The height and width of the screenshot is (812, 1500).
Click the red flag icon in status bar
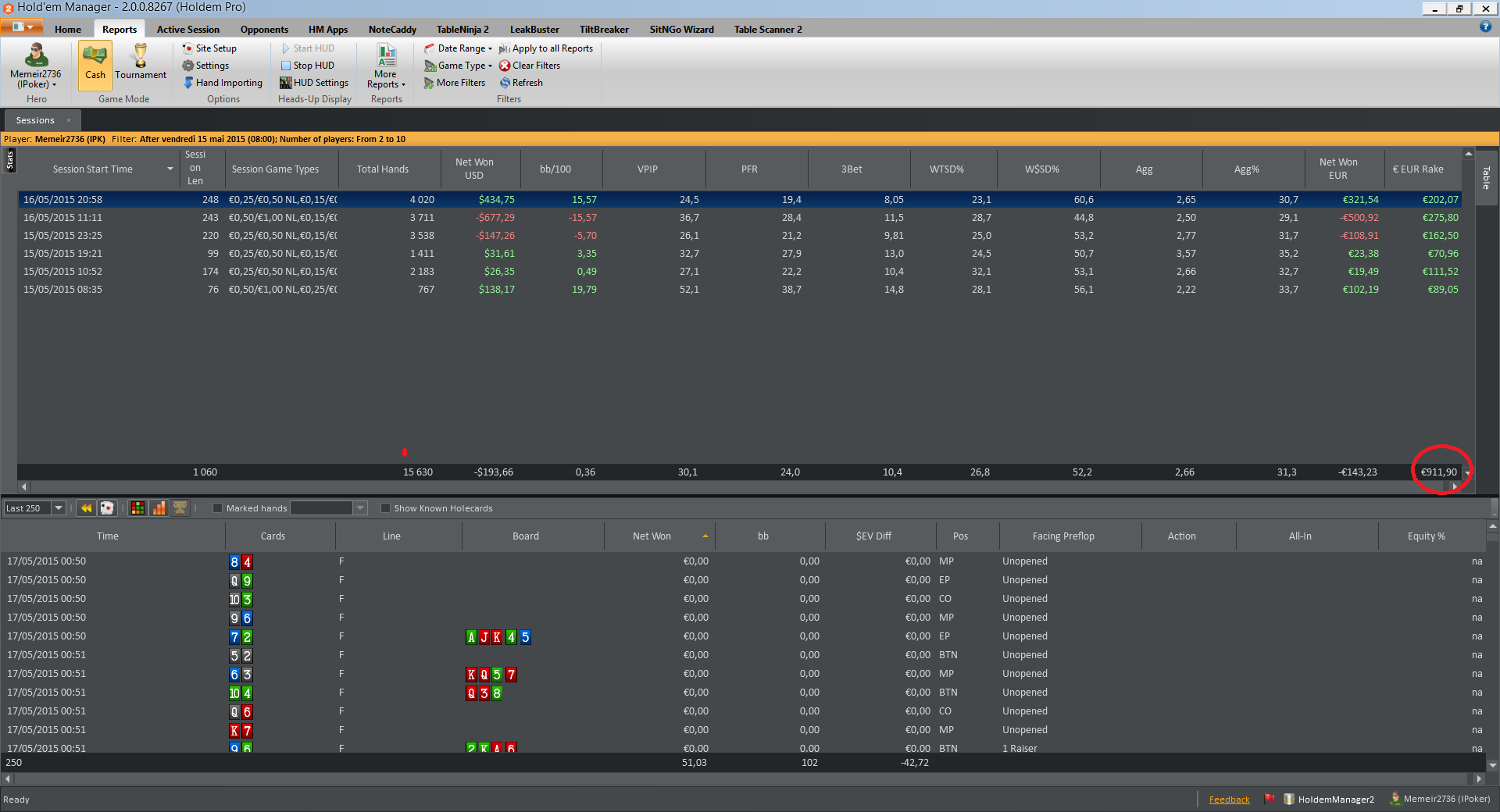1270,799
